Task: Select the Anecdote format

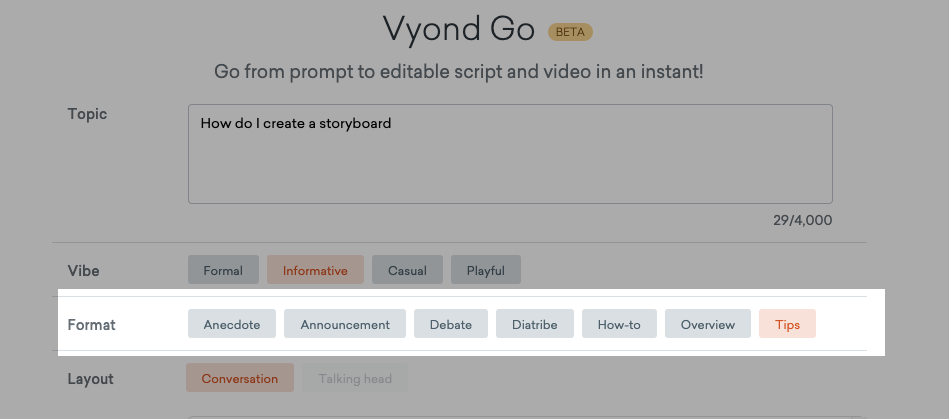Action: [x=232, y=324]
